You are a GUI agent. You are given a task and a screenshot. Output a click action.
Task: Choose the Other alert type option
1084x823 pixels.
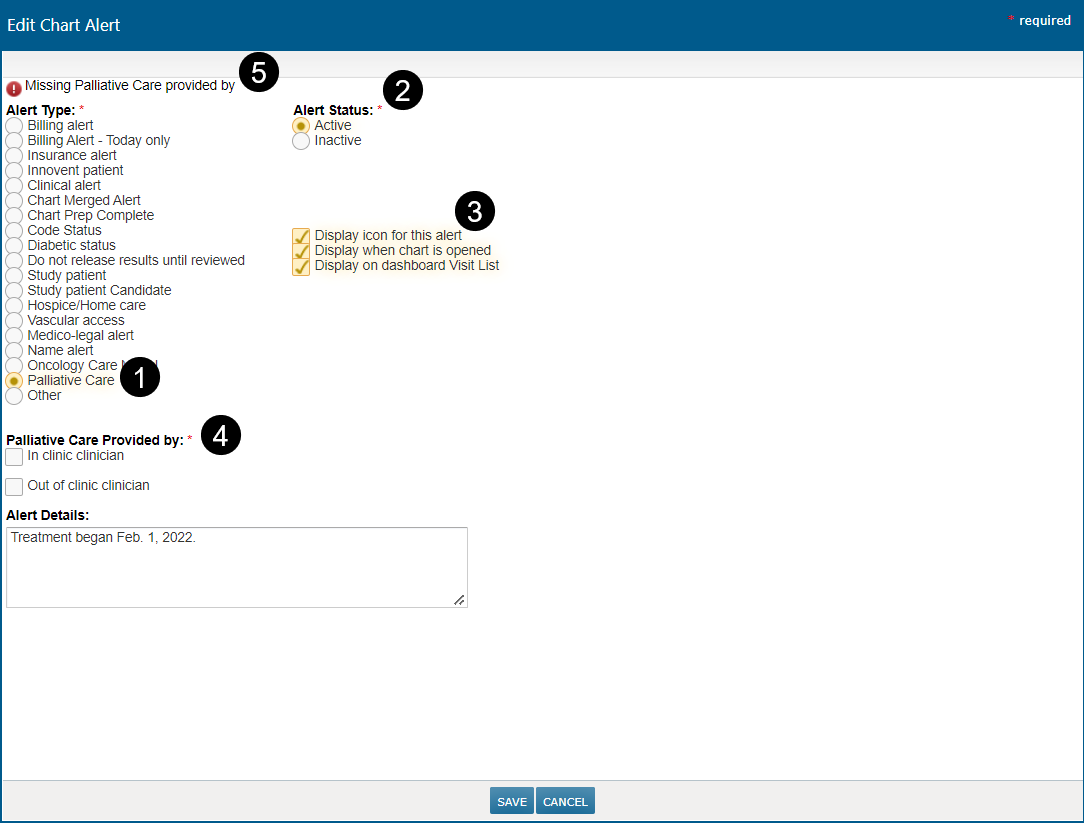pyautogui.click(x=14, y=396)
